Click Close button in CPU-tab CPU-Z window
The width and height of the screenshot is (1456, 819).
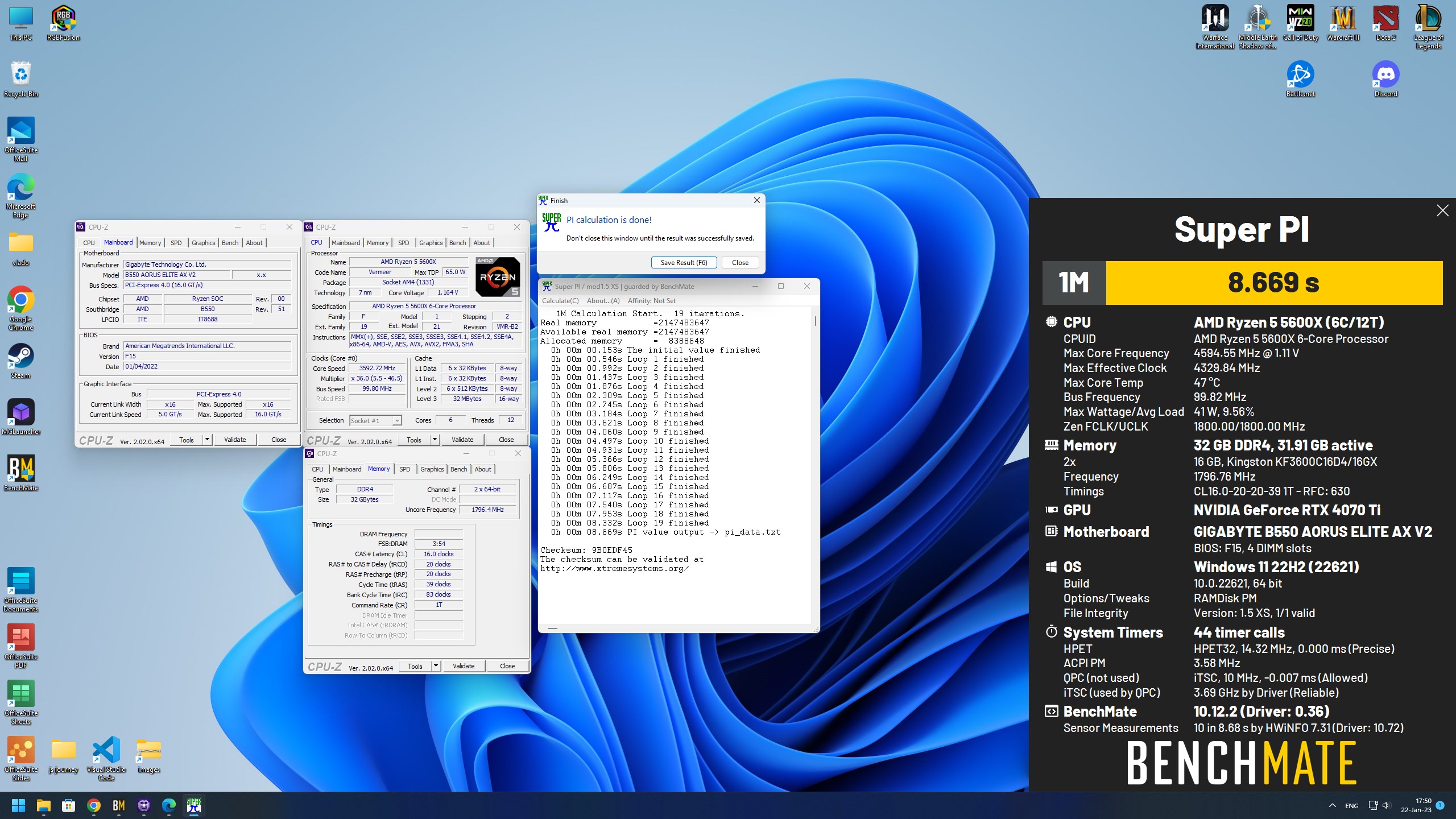point(506,440)
